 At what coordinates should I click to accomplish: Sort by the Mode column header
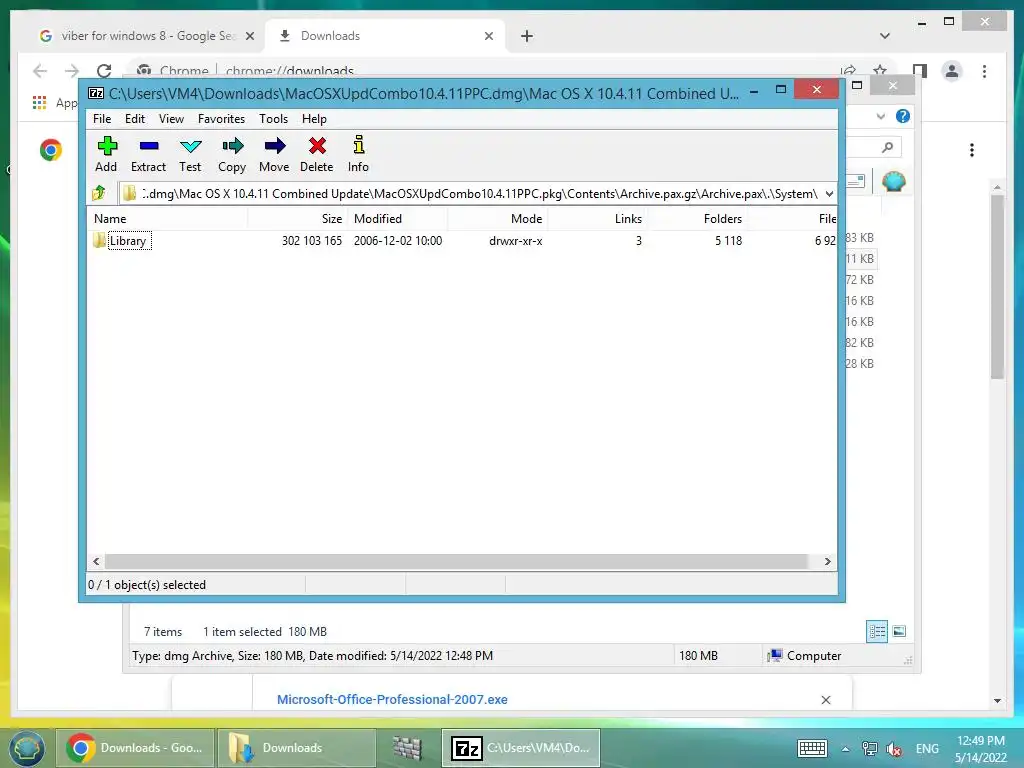(498, 219)
